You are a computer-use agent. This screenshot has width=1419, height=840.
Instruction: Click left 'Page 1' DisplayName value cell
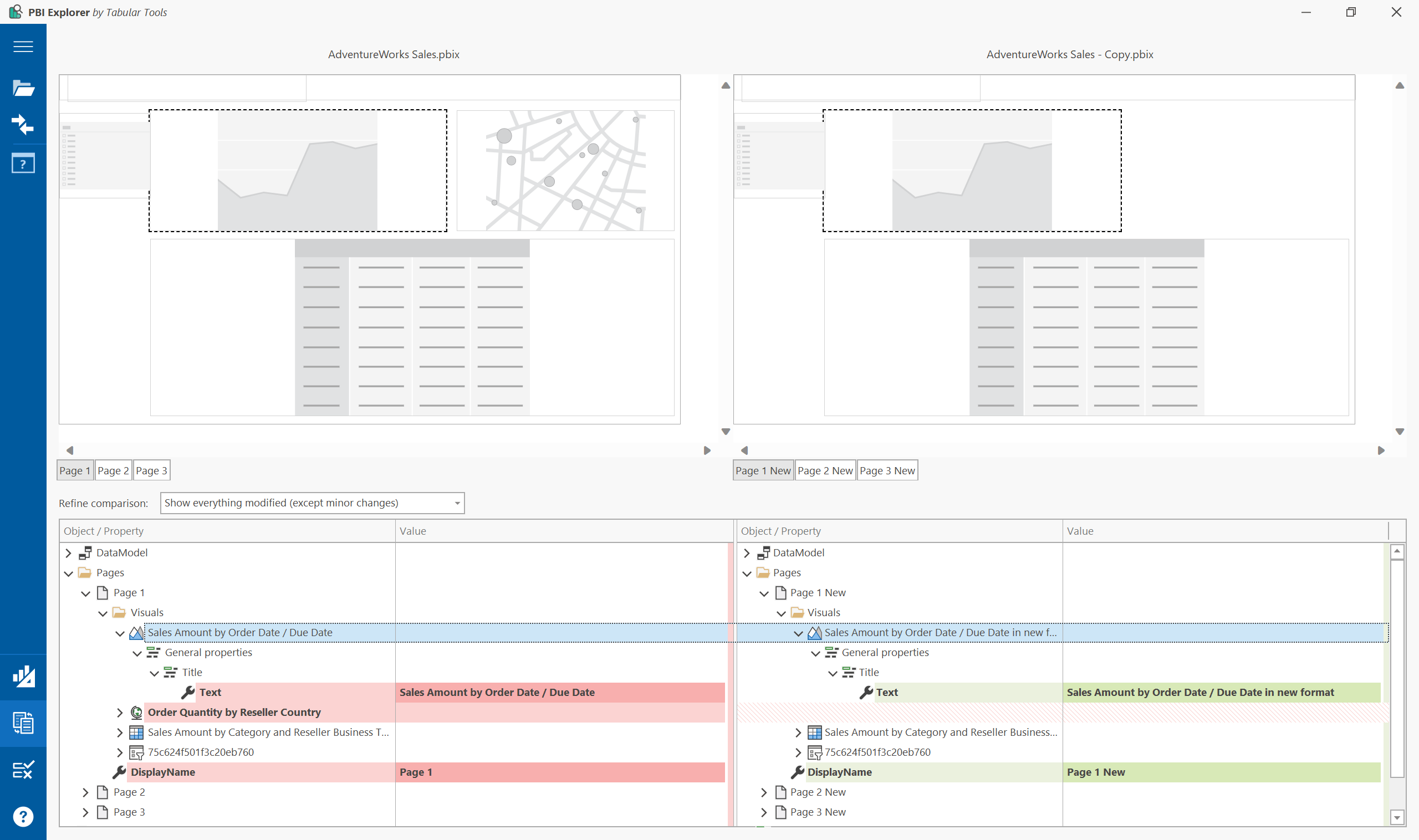click(x=559, y=772)
